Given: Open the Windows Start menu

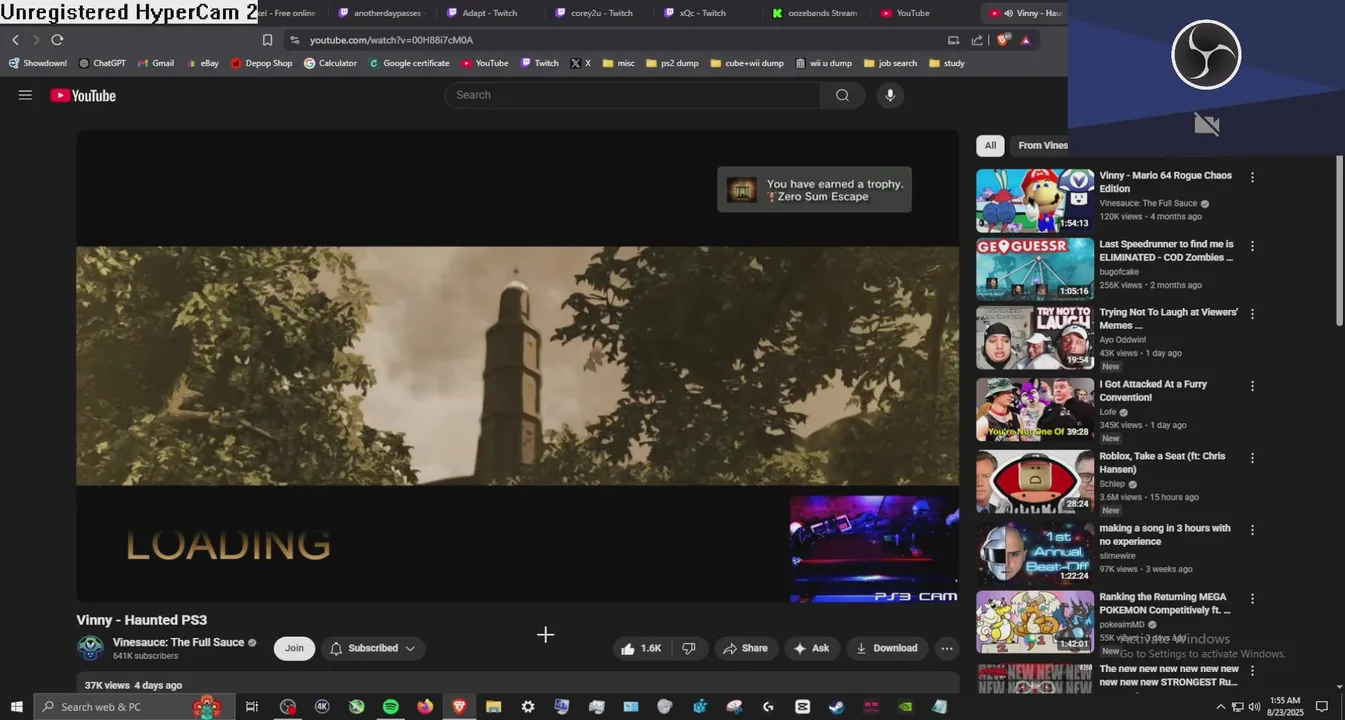Looking at the screenshot, I should point(16,706).
